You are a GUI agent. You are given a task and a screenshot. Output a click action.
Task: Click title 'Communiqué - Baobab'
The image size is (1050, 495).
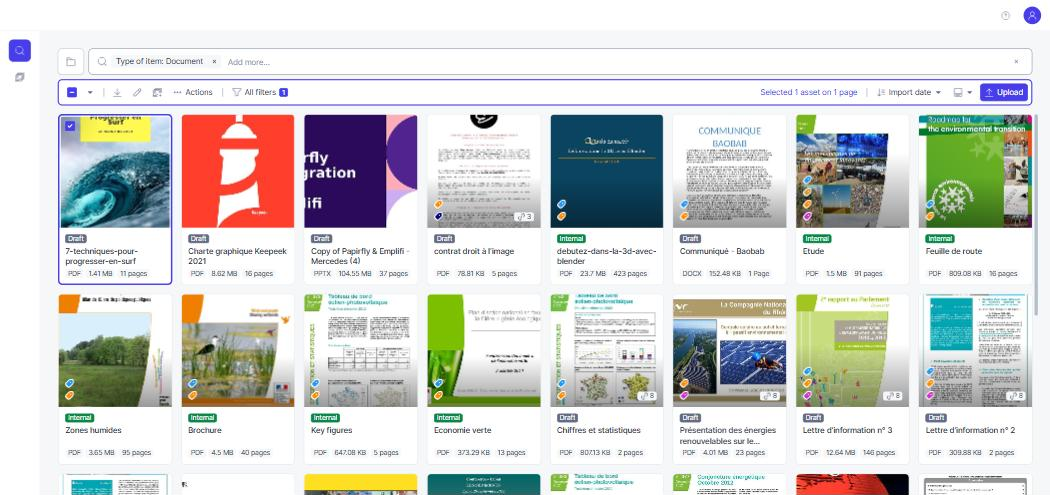pyautogui.click(x=722, y=251)
